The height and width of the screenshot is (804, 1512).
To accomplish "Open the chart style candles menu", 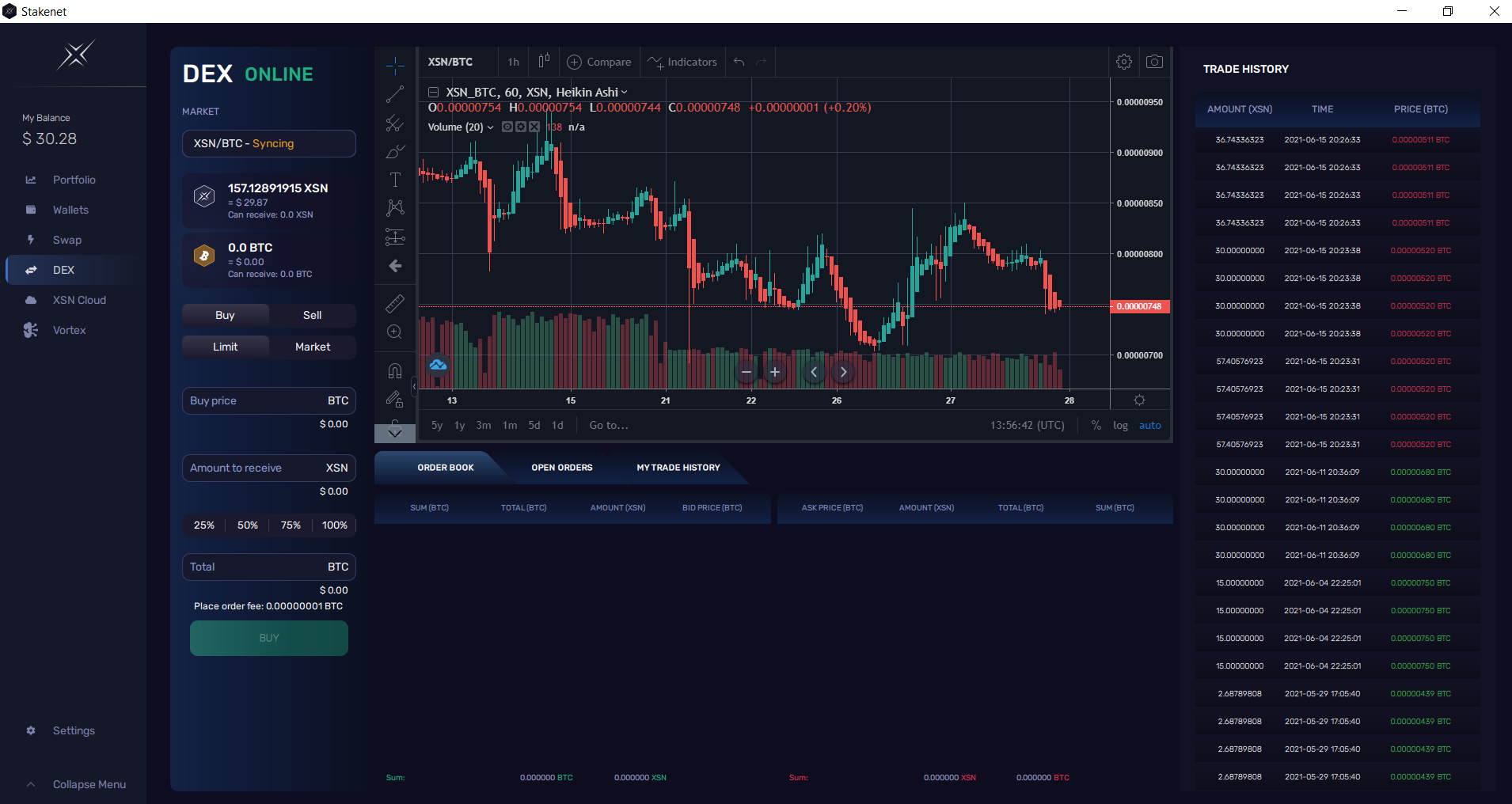I will 544,62.
